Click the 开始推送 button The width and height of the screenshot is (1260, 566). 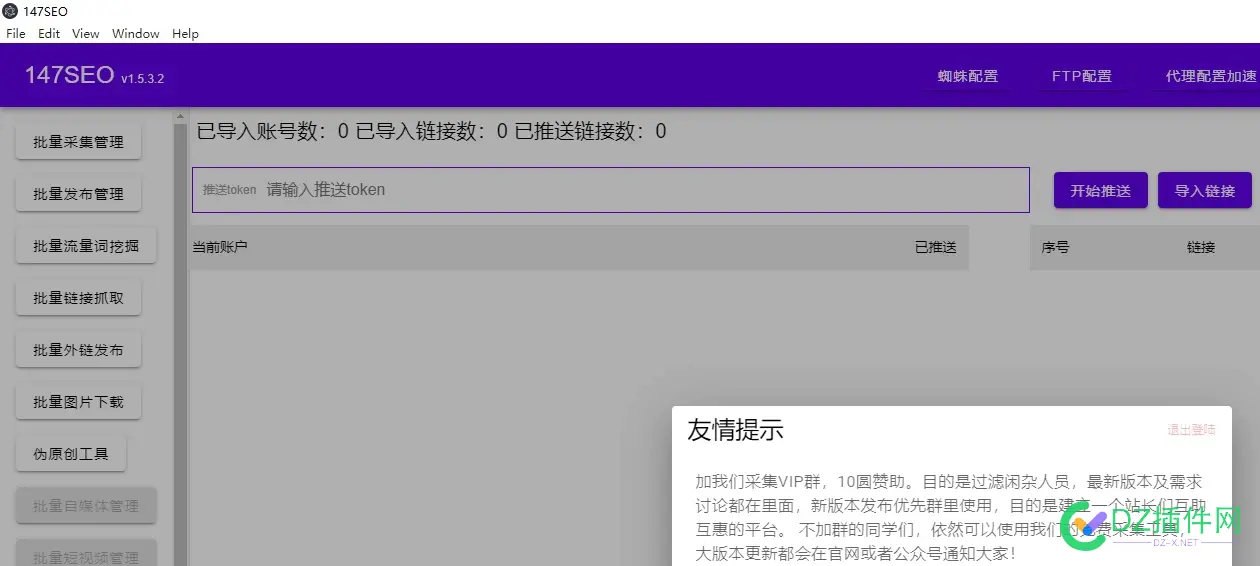[1100, 190]
